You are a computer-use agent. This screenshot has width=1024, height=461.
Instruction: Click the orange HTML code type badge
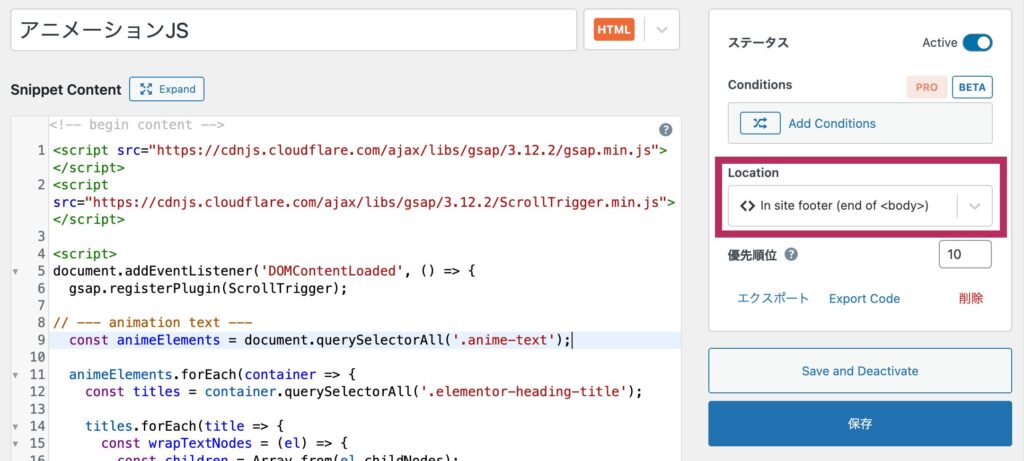point(614,29)
